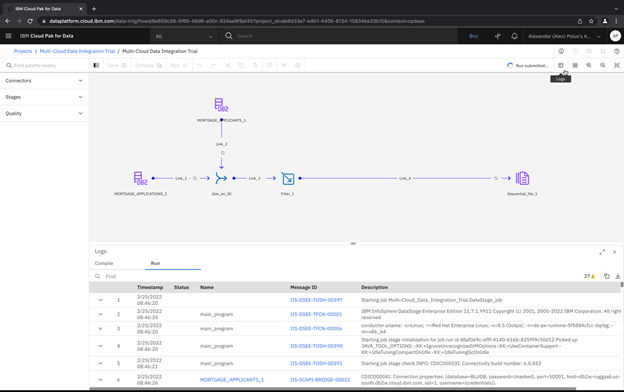Open Multi-Cloud Data Integration Trial breadcrumb link
624x392 pixels.
77,51
